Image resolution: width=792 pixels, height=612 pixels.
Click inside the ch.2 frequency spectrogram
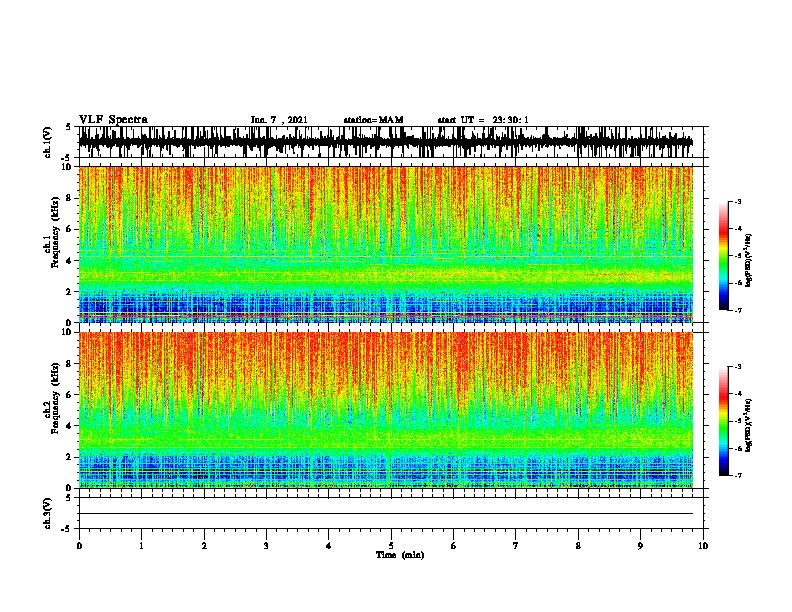(386, 410)
